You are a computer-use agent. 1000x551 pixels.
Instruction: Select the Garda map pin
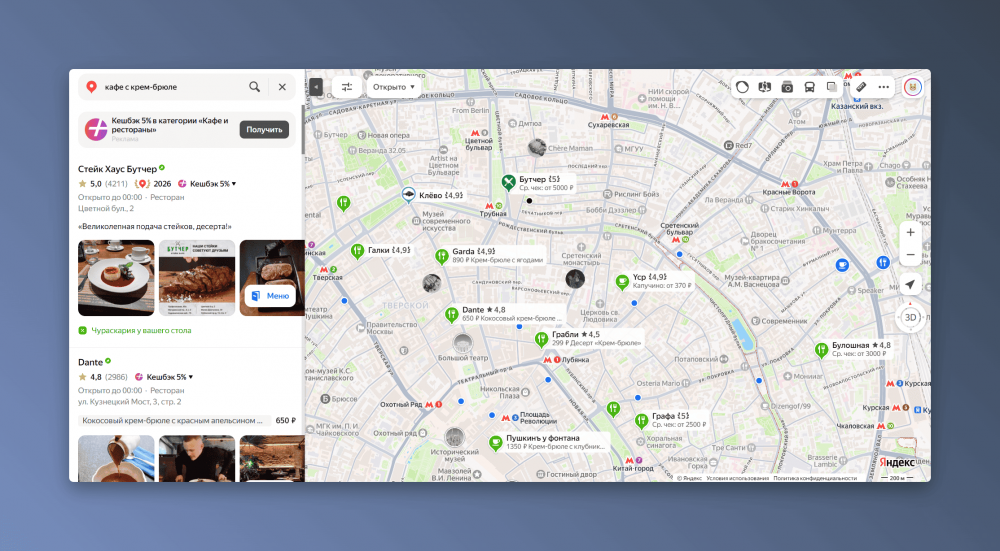(x=441, y=256)
